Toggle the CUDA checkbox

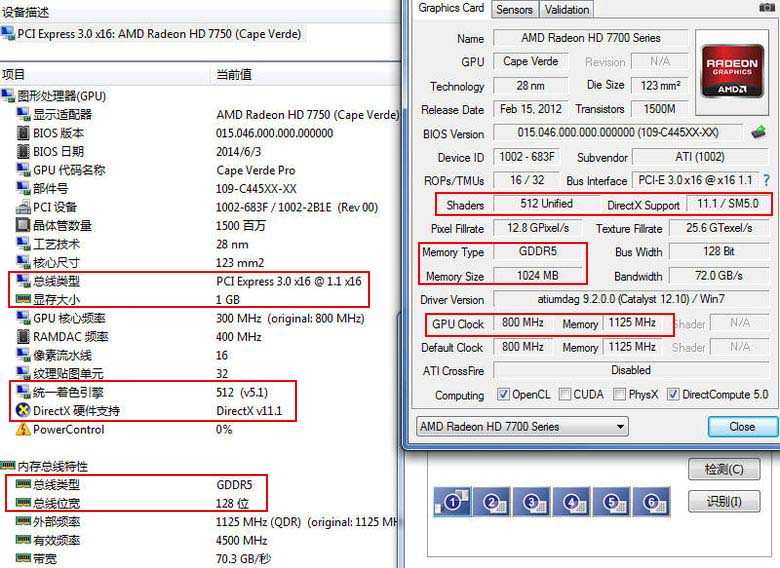[565, 394]
